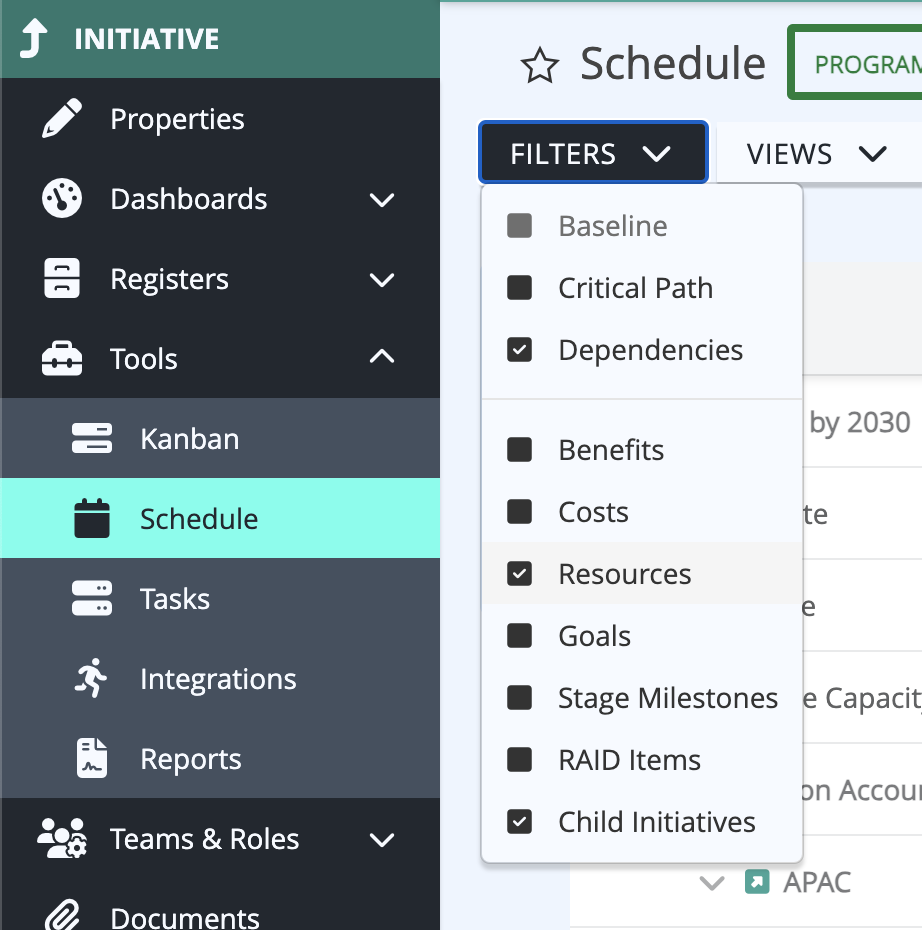Expand the APAC row chevron

(x=712, y=883)
